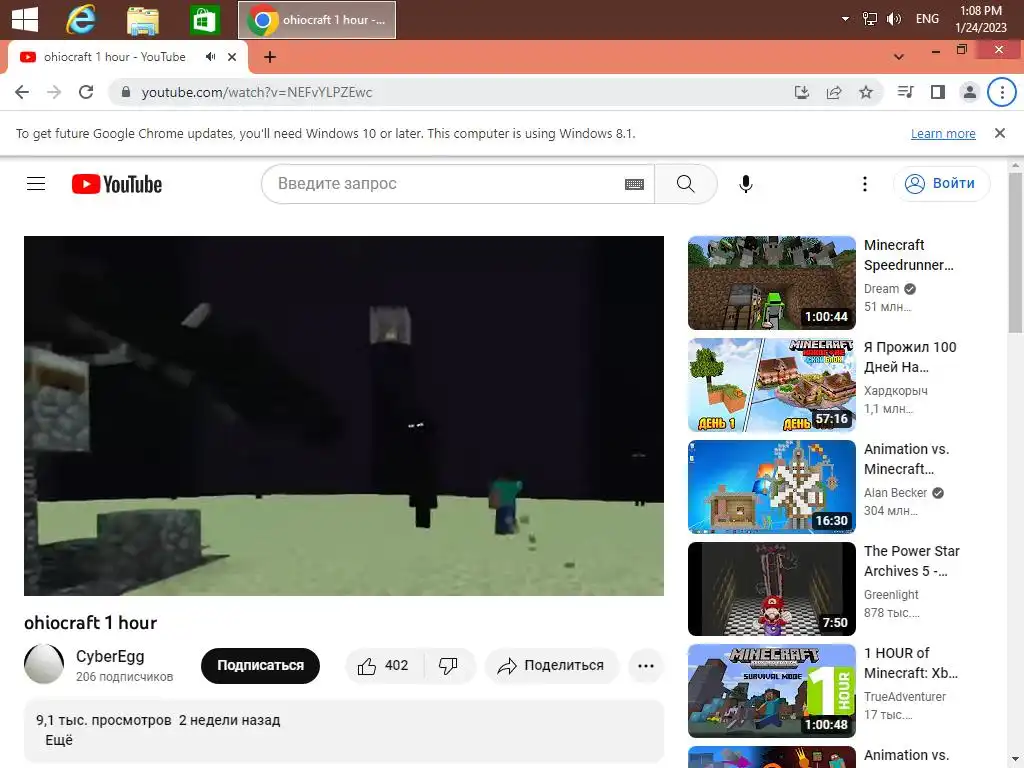1024x768 pixels.
Task: Open the network tray icon
Action: pyautogui.click(x=870, y=19)
